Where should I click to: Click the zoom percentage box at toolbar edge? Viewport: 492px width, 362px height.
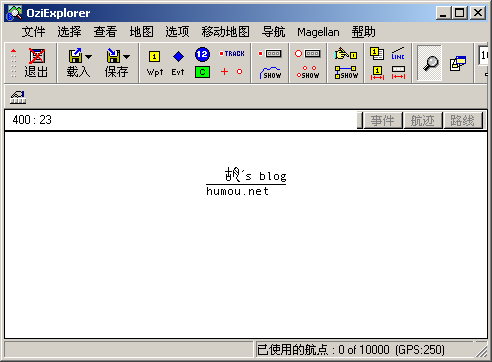(483, 55)
